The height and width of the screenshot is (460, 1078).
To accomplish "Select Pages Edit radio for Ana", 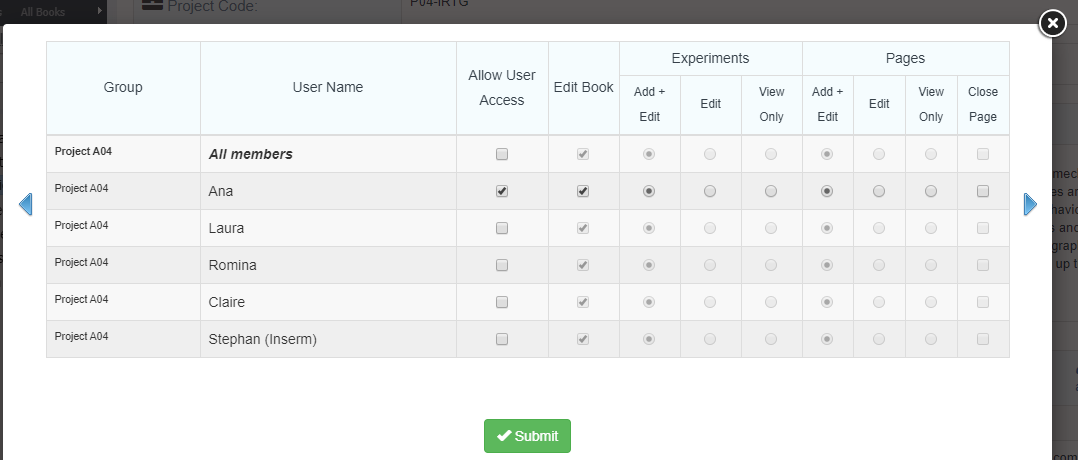I will [x=879, y=191].
